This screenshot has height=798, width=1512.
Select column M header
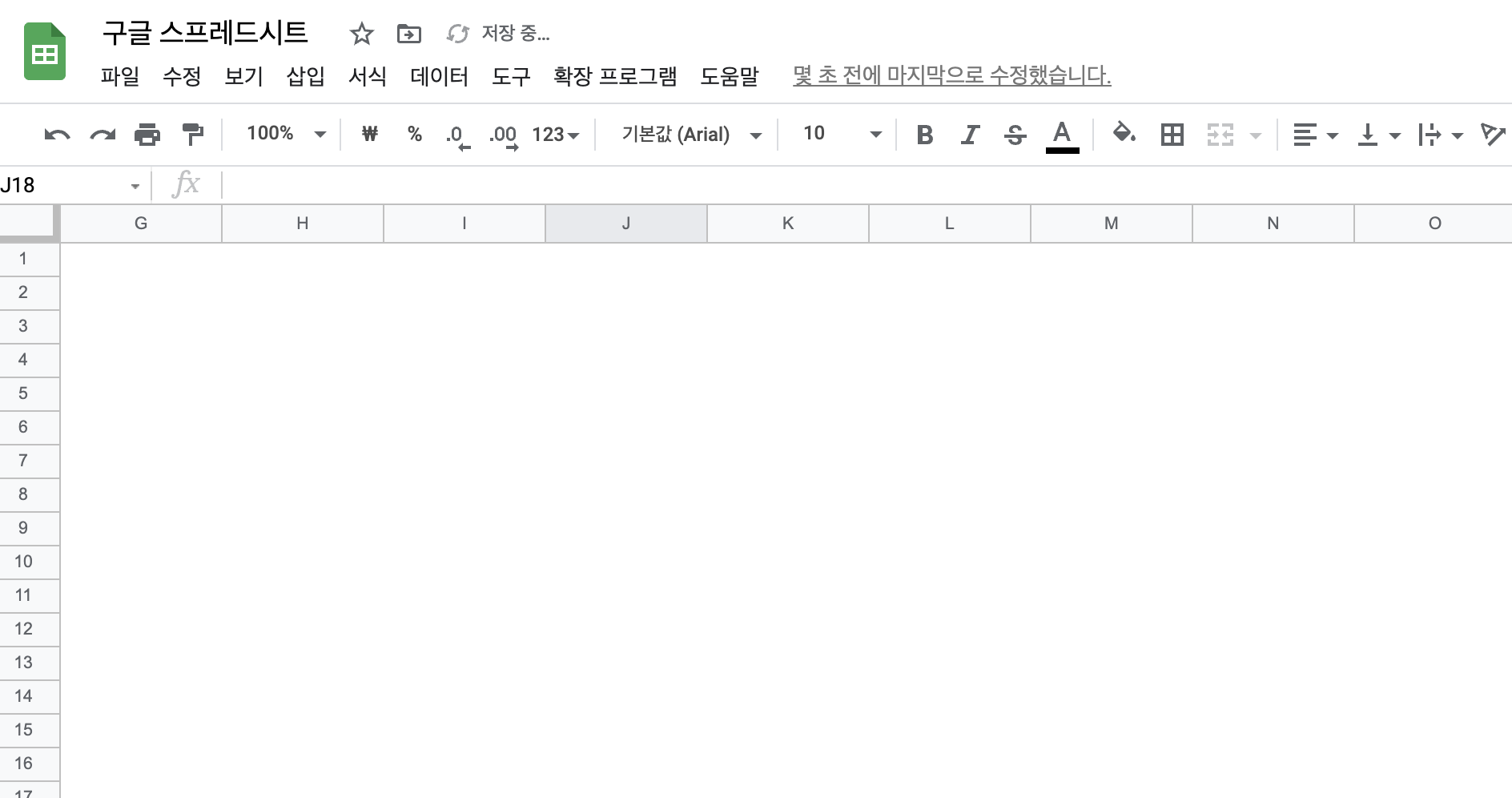tap(1112, 224)
